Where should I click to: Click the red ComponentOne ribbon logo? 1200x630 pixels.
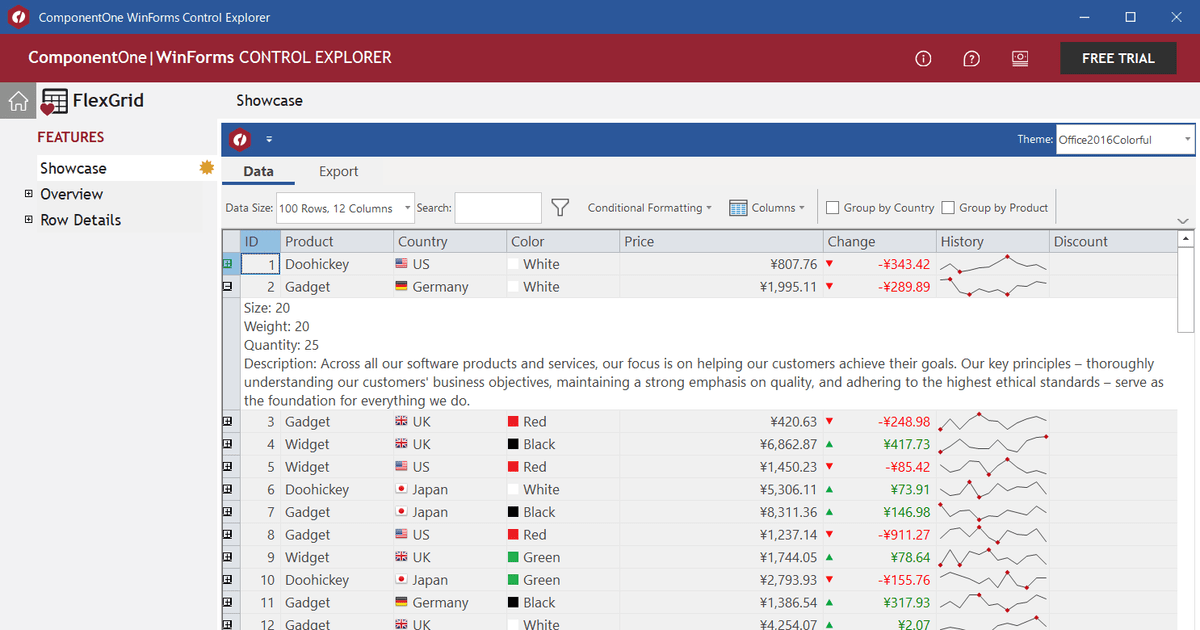[x=240, y=139]
